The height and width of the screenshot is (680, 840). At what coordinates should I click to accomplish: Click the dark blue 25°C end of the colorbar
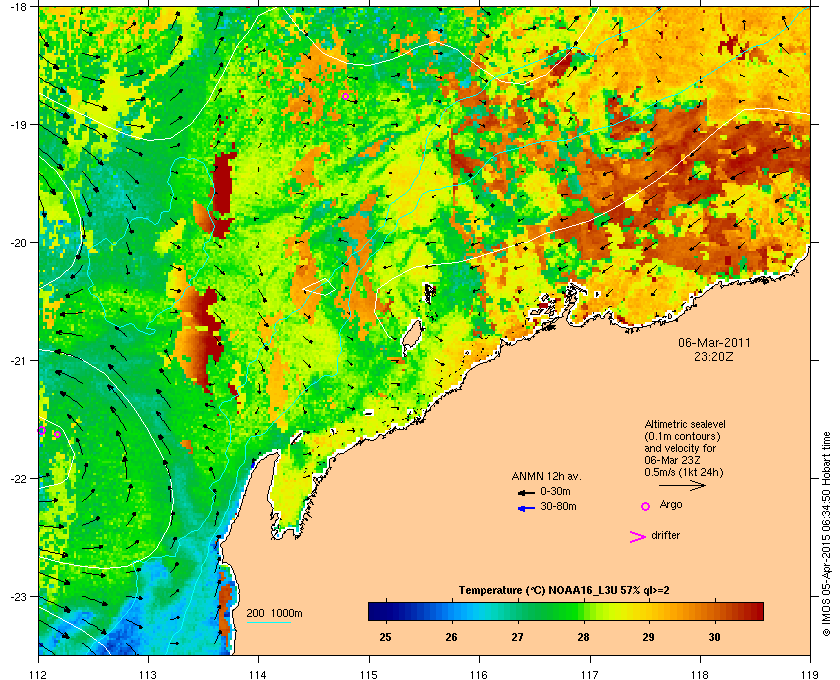(375, 611)
